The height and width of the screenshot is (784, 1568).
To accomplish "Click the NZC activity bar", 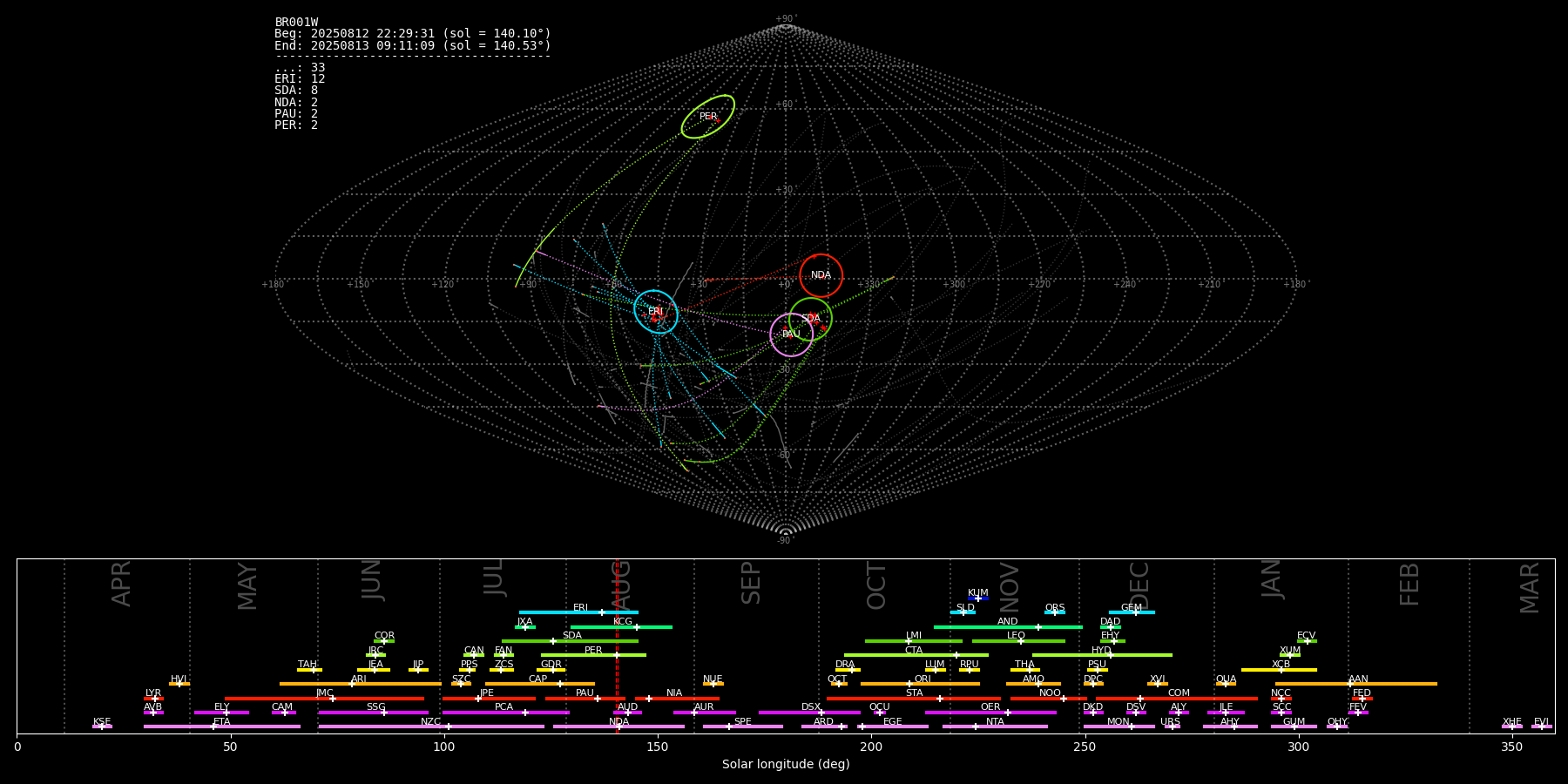I will click(431, 727).
